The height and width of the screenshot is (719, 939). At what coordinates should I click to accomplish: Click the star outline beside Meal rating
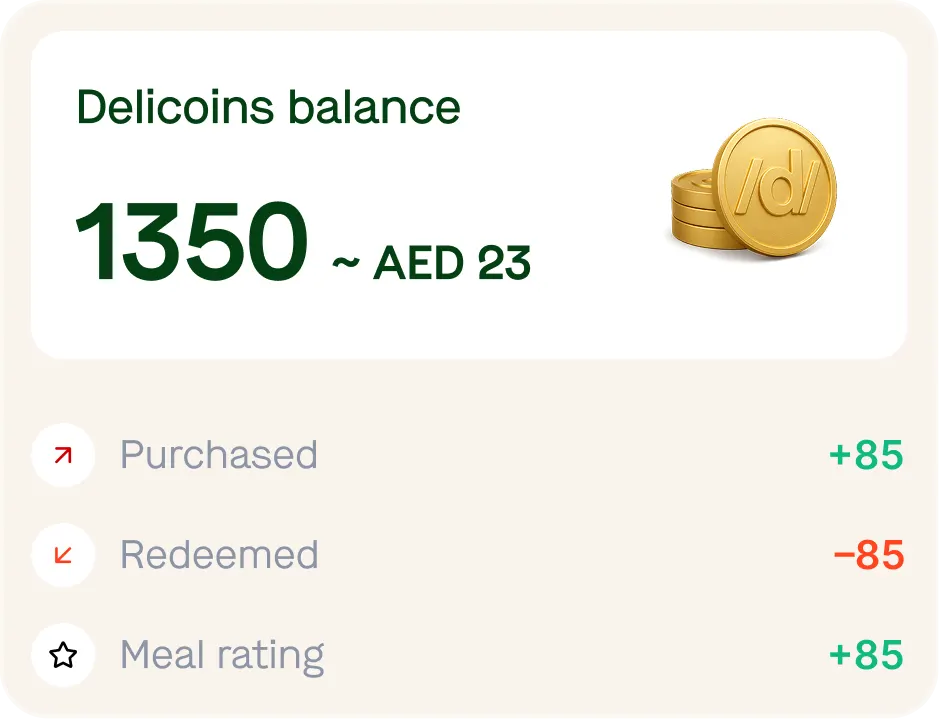[62, 655]
